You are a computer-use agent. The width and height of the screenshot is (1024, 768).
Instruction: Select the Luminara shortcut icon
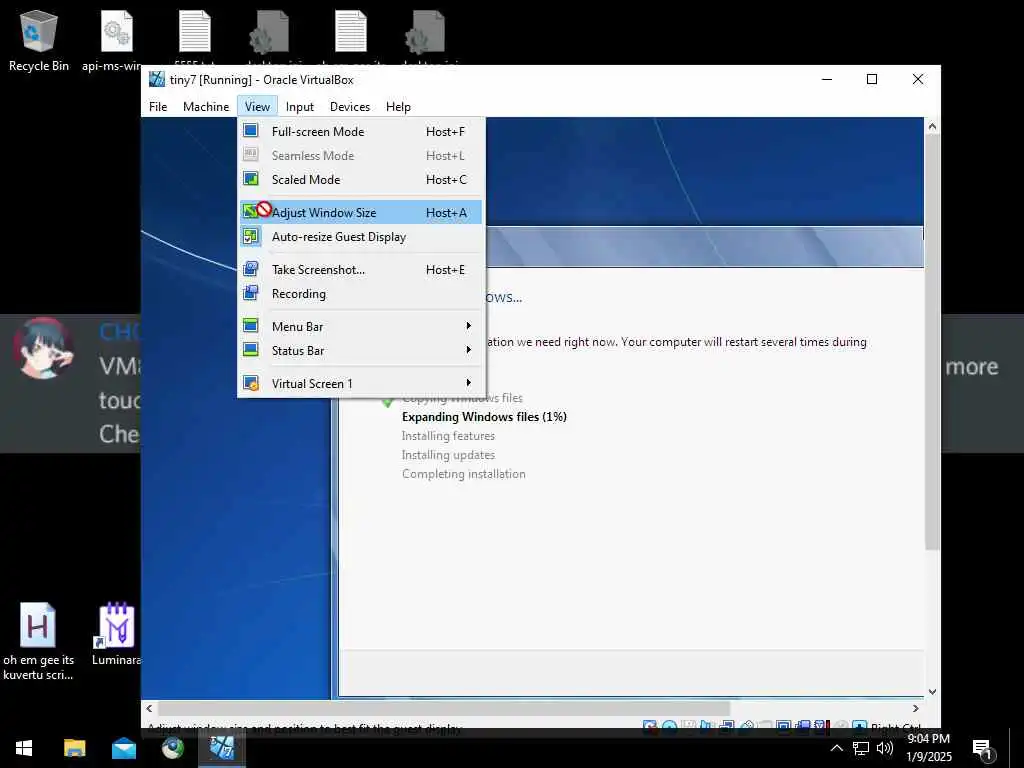[x=116, y=633]
